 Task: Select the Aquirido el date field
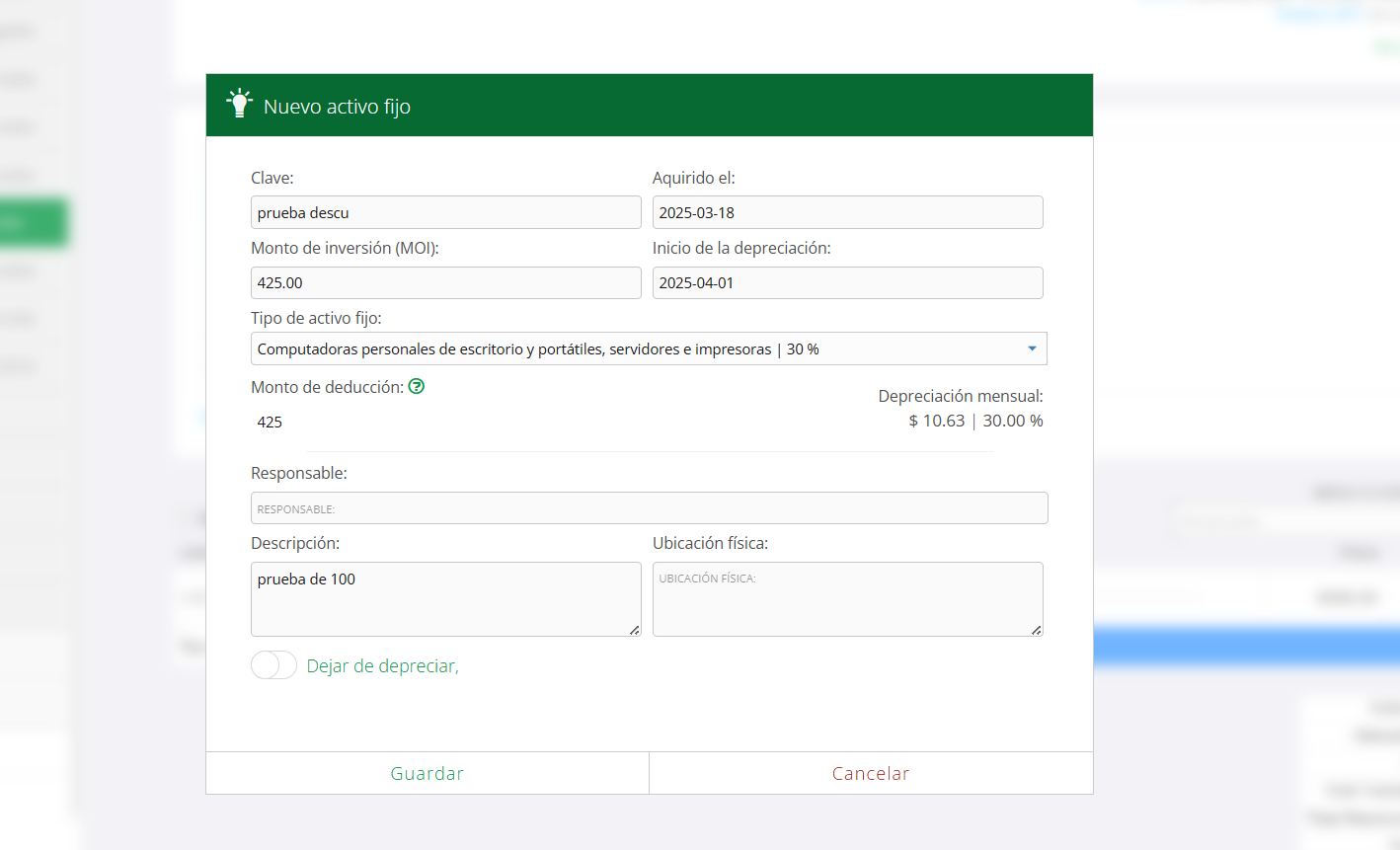pos(847,213)
